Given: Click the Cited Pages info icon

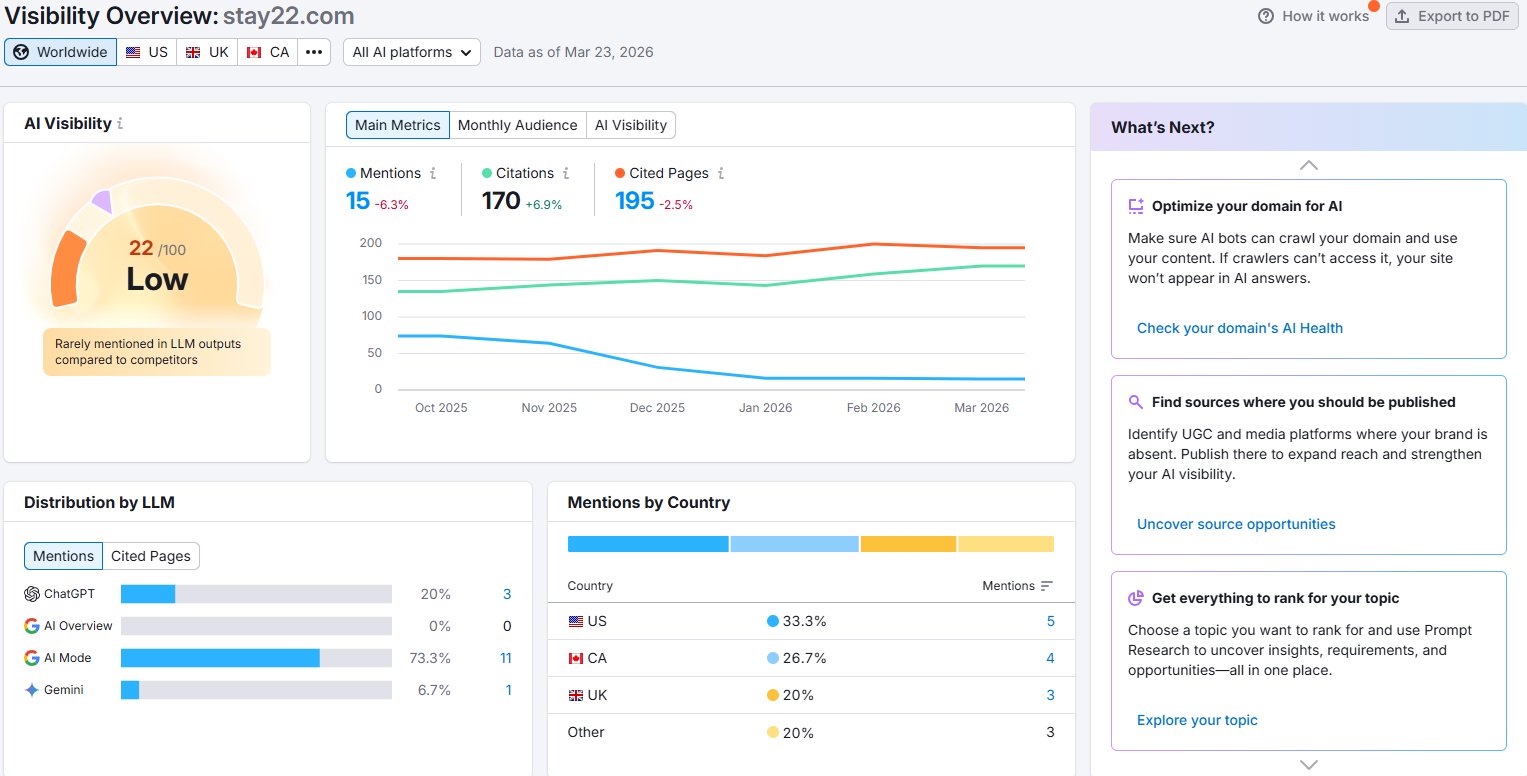Looking at the screenshot, I should click(x=721, y=173).
